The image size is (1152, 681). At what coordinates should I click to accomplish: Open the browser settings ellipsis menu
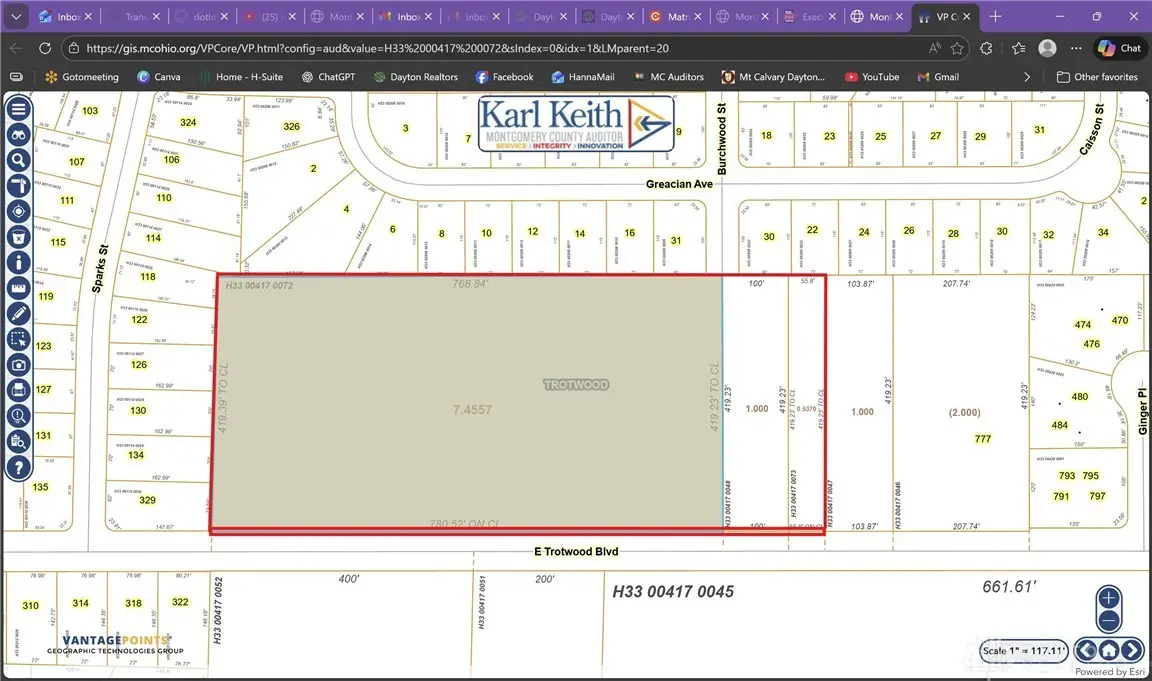(1077, 48)
